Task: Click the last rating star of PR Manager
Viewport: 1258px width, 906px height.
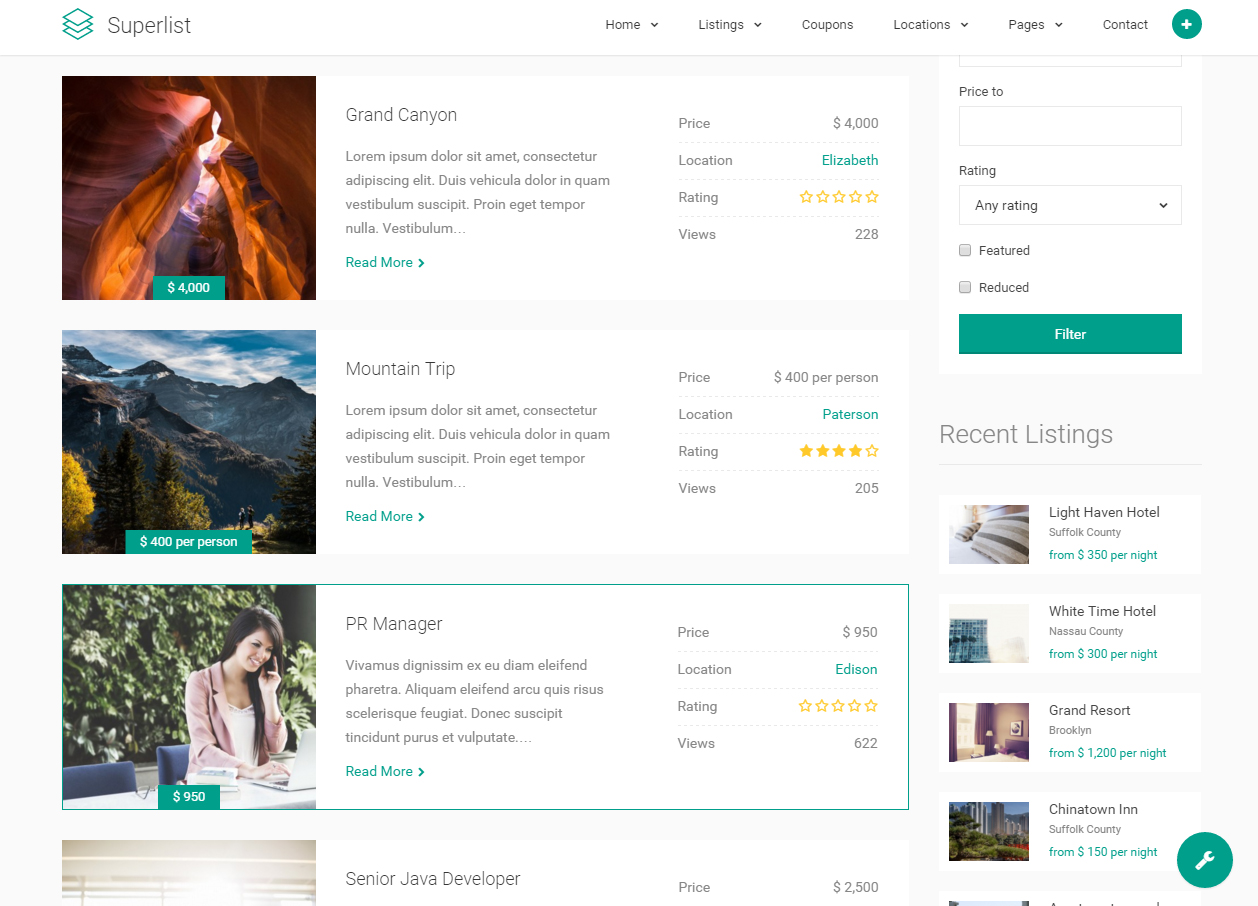Action: [x=871, y=706]
